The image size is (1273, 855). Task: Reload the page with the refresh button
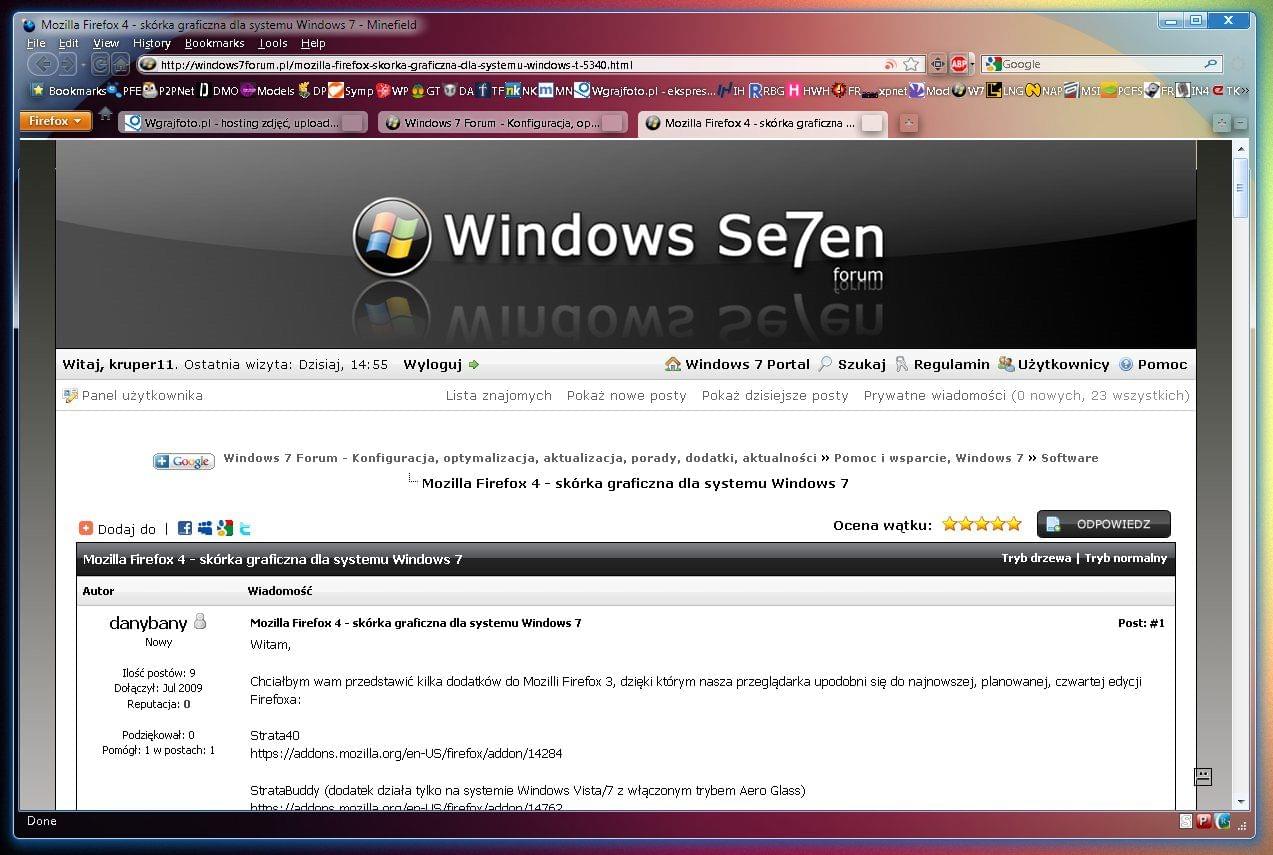[99, 64]
